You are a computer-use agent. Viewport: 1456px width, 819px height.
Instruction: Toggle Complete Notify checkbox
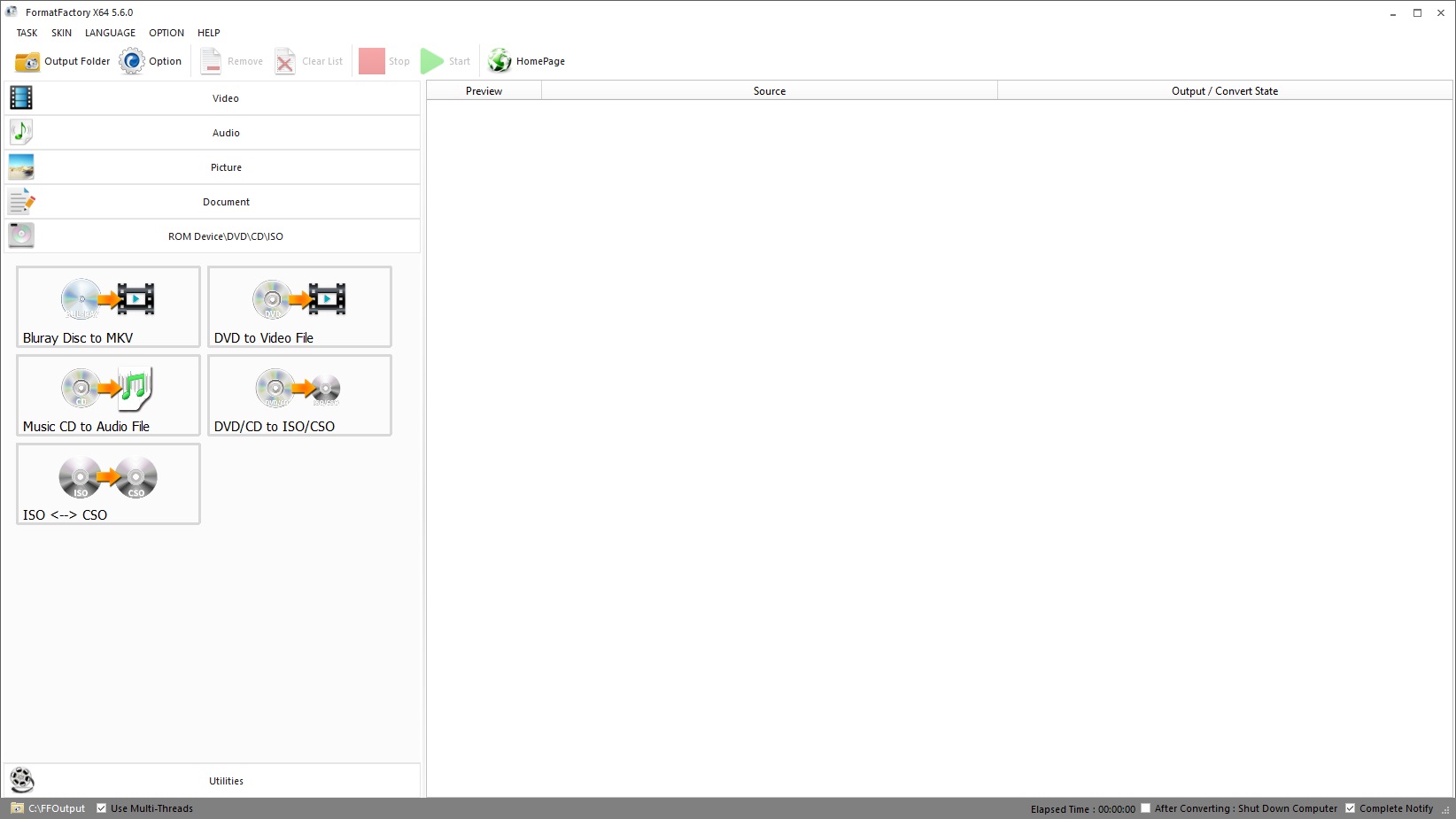(x=1350, y=807)
